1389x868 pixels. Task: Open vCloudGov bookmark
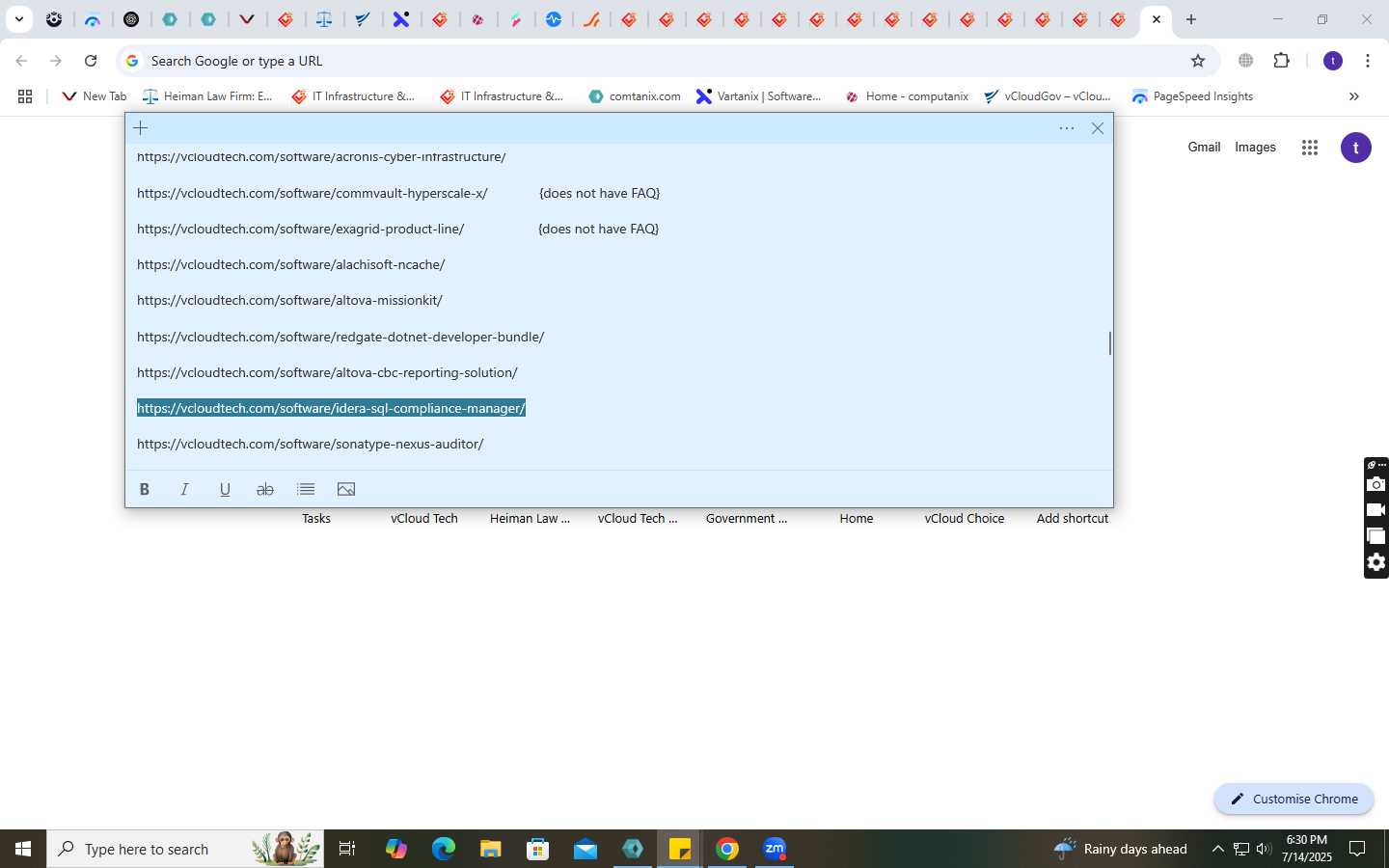1048,96
